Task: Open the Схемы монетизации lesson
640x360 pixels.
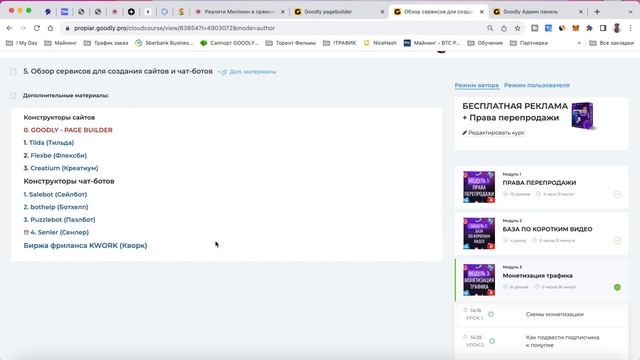Action: (x=555, y=314)
